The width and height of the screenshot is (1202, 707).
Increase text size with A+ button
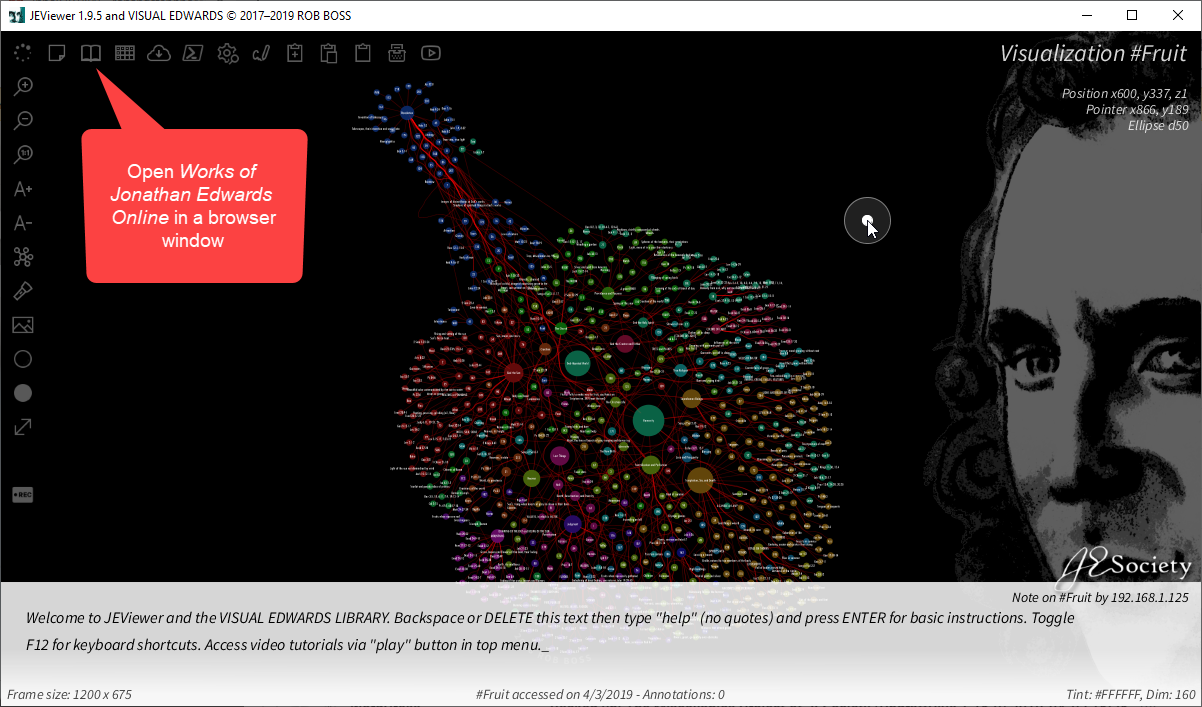(x=23, y=189)
